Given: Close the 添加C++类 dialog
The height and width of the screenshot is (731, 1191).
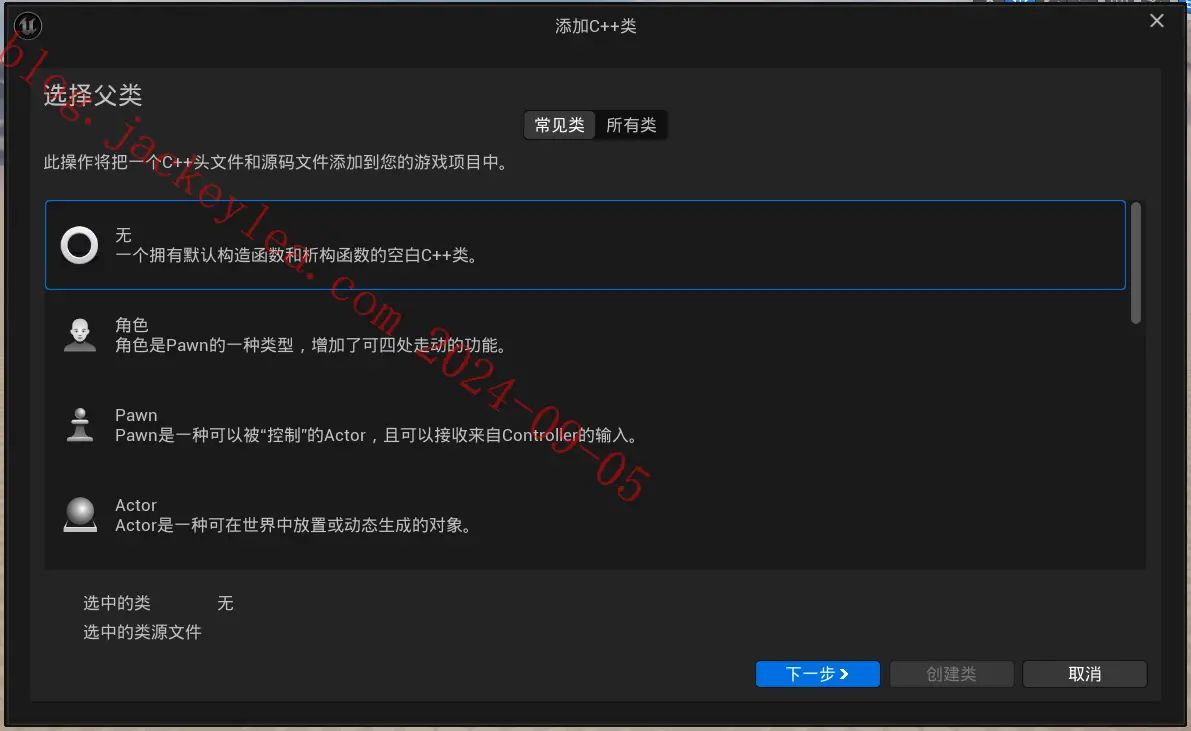Looking at the screenshot, I should tap(1157, 21).
